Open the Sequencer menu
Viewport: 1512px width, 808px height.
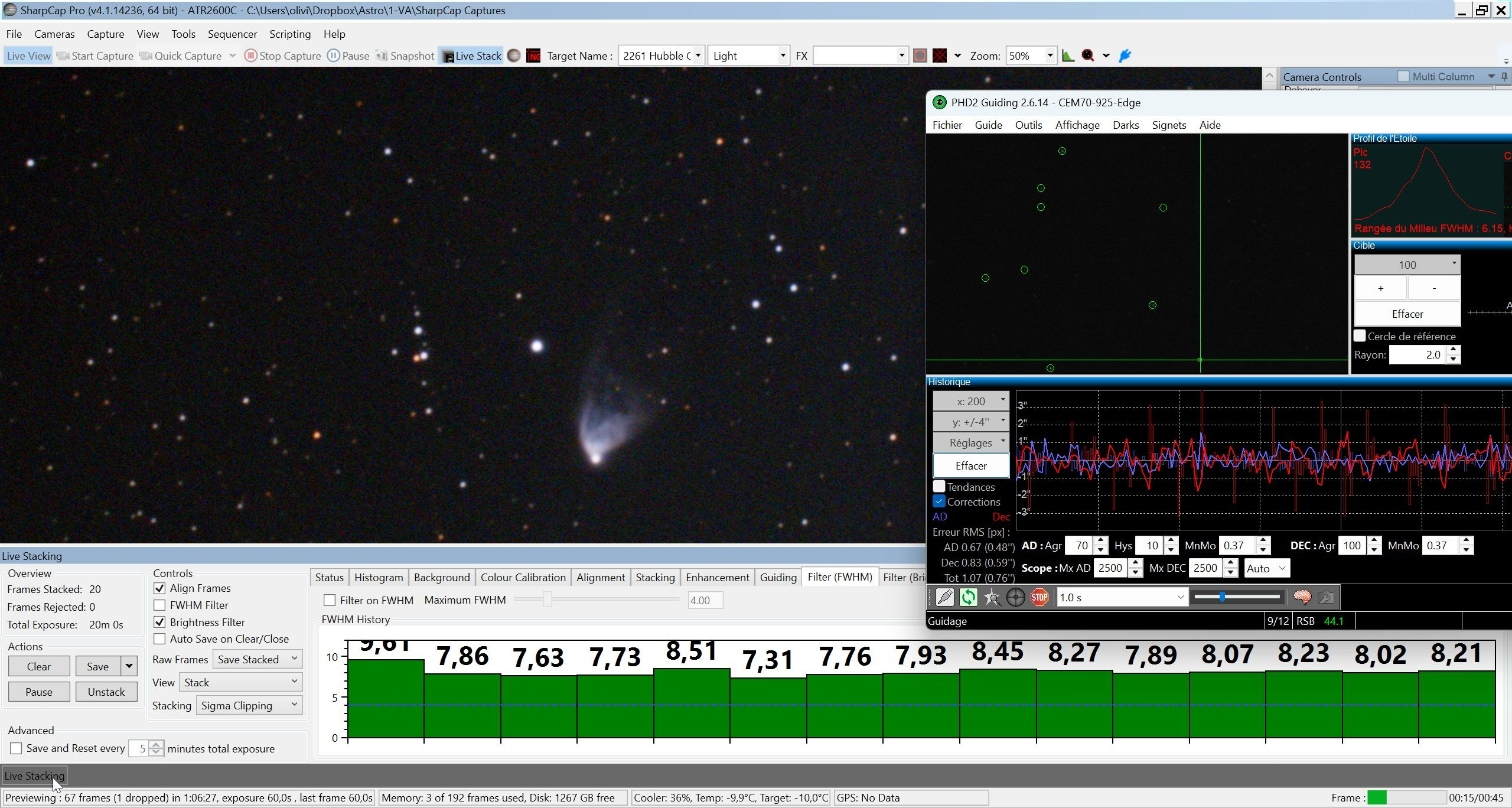(x=232, y=34)
